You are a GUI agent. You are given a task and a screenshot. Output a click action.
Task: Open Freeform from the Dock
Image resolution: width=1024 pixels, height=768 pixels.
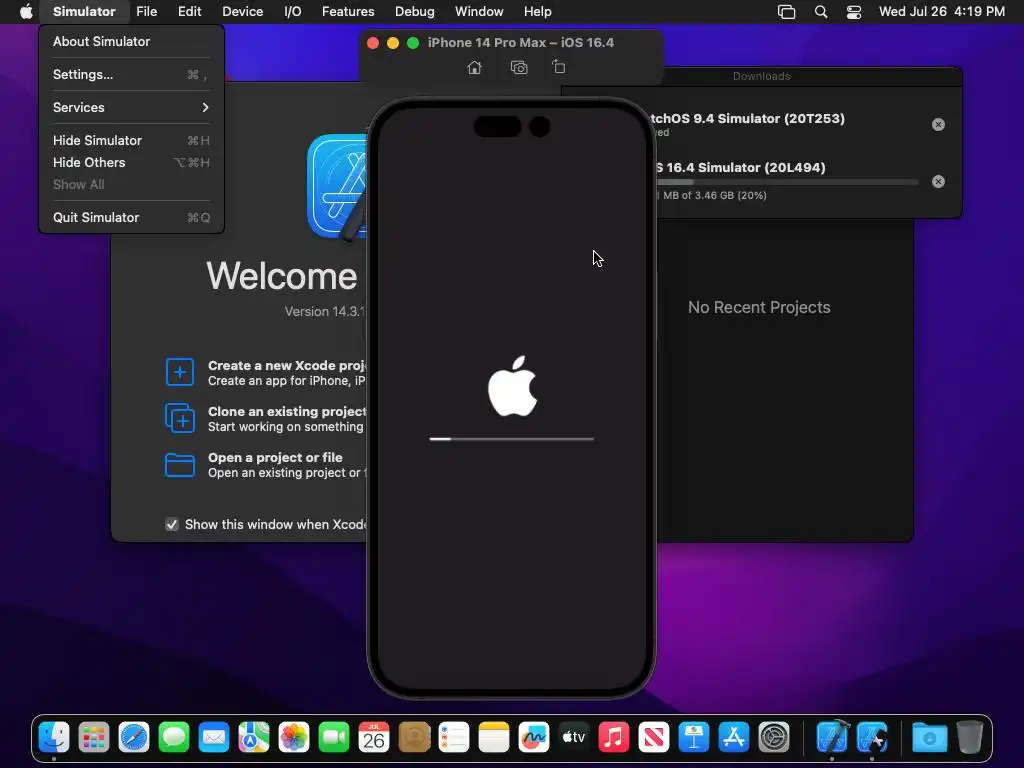click(534, 738)
